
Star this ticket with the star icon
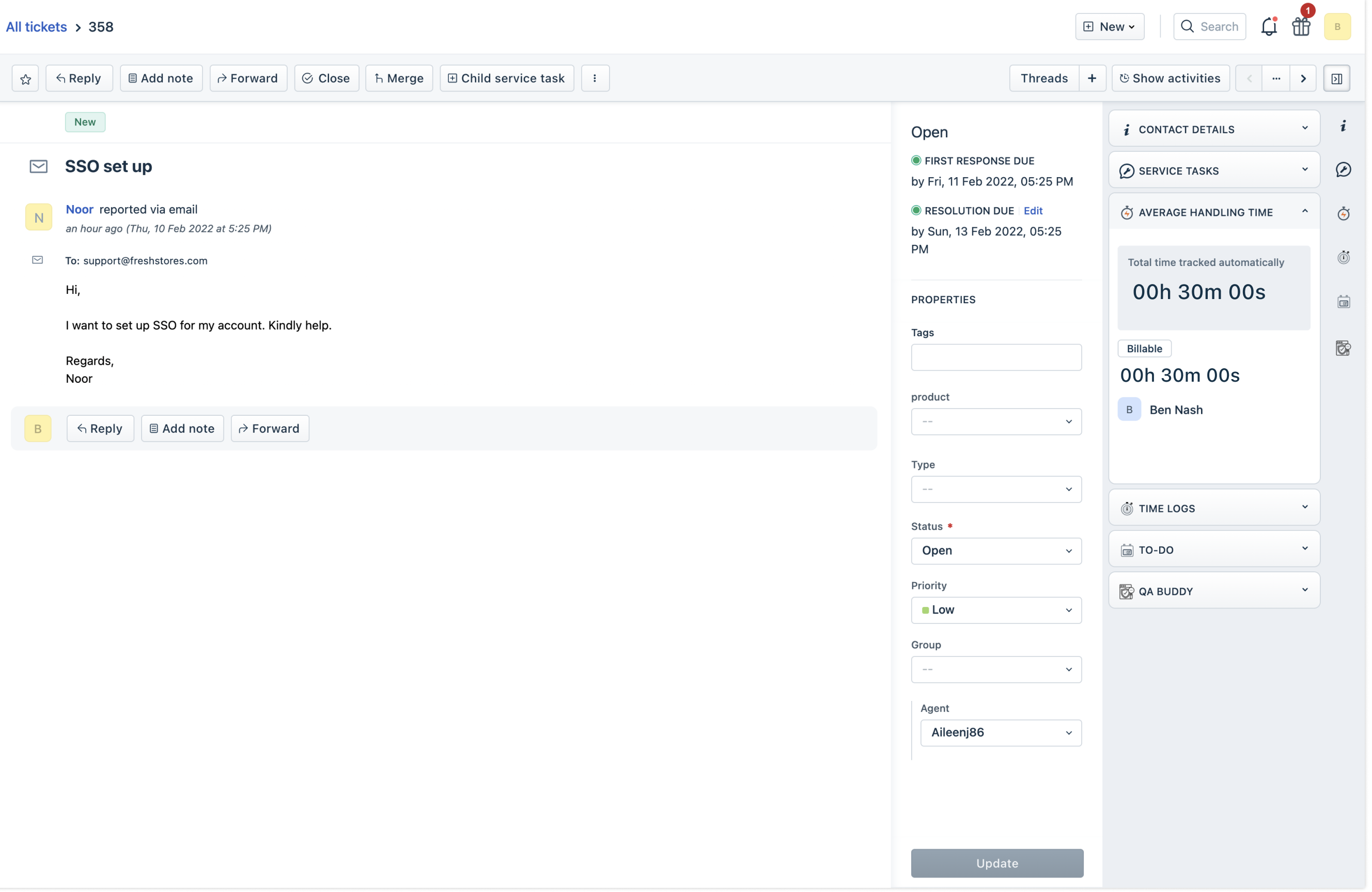(25, 79)
